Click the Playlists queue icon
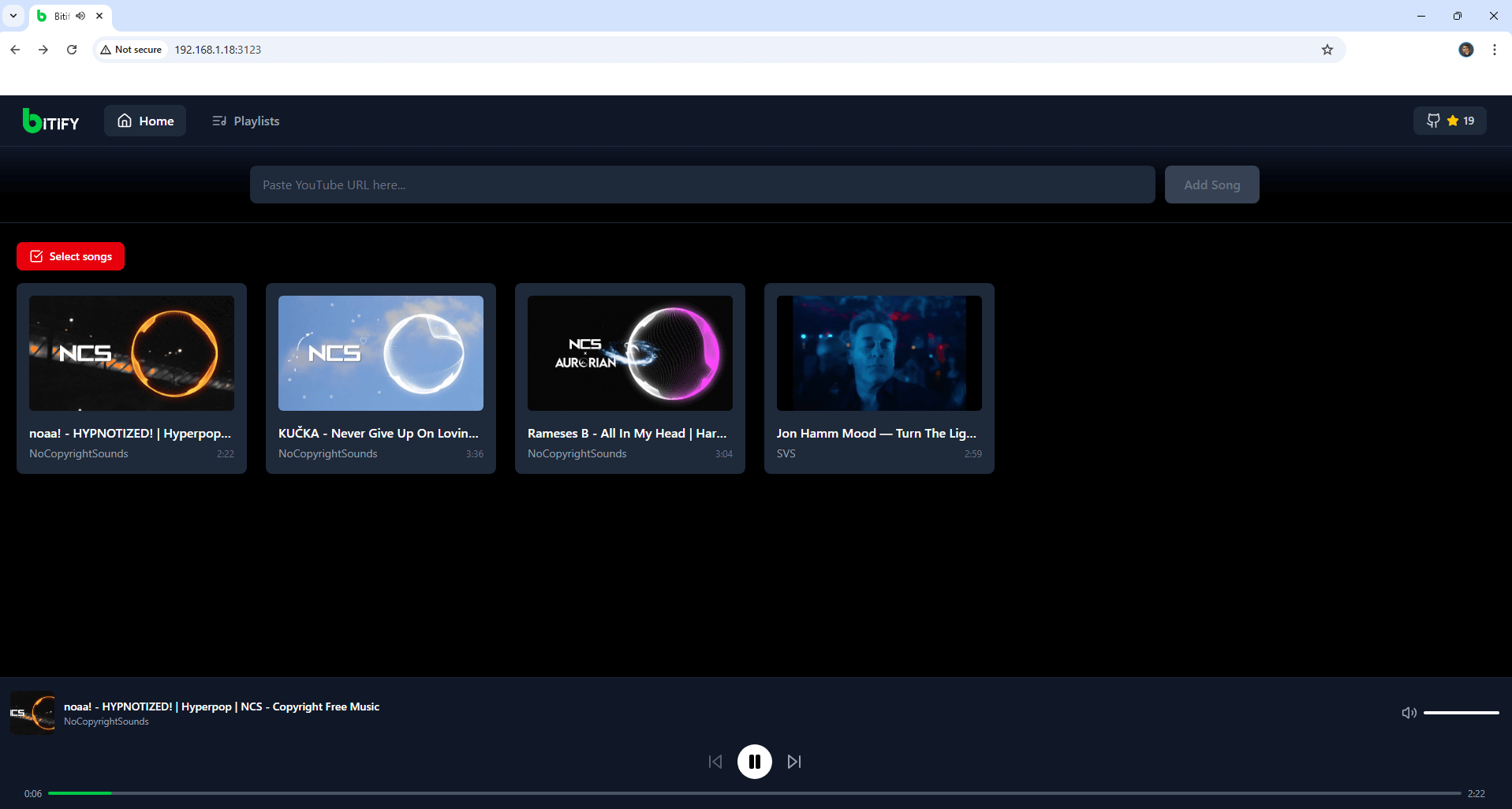 (x=218, y=121)
